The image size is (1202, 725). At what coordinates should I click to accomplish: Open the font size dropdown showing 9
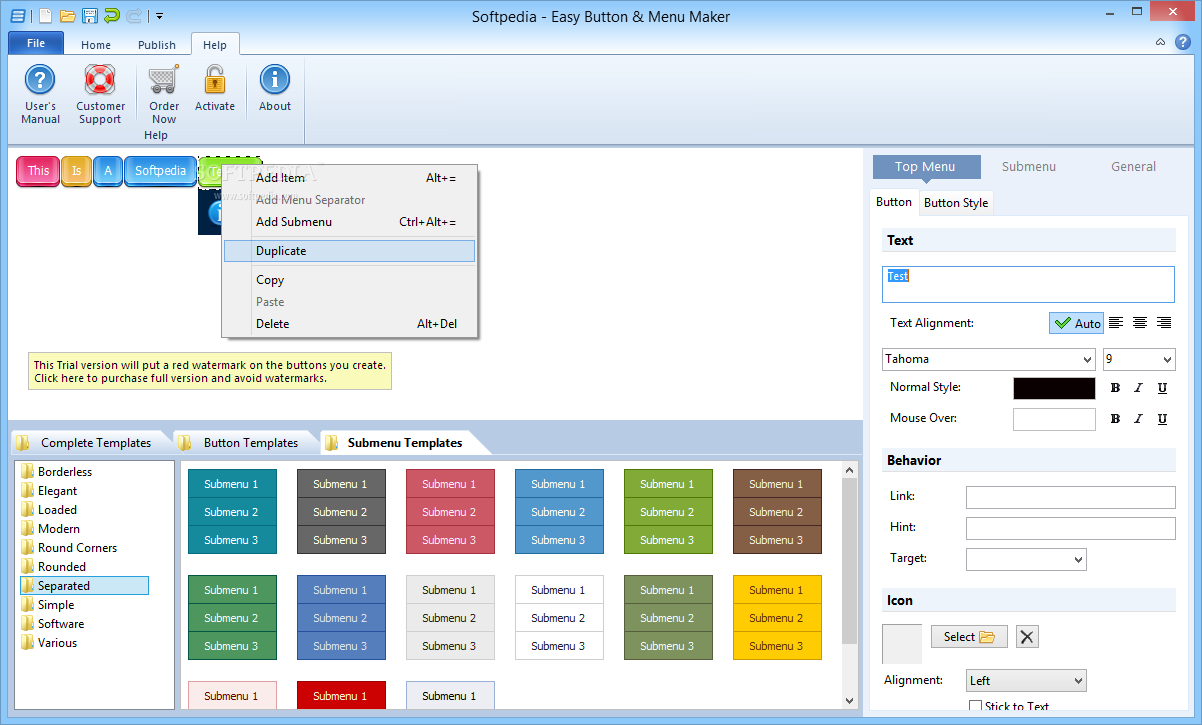pos(1166,359)
